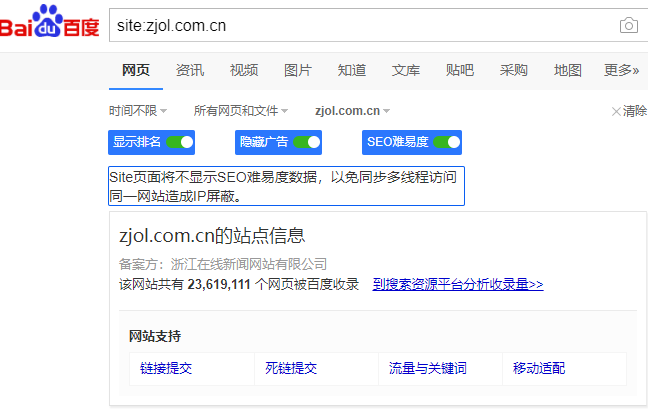
Task: Click the 网站支持 section title
Action: (x=155, y=336)
